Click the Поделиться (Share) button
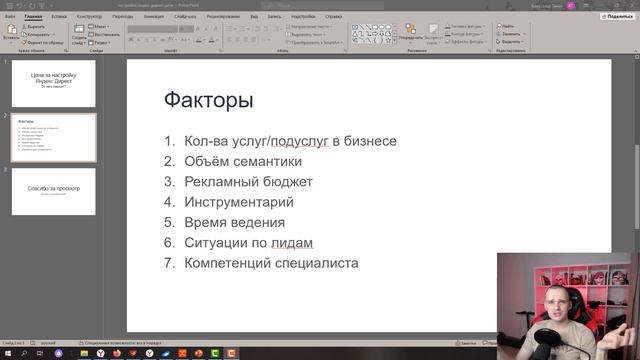640x360 pixels. (618, 16)
